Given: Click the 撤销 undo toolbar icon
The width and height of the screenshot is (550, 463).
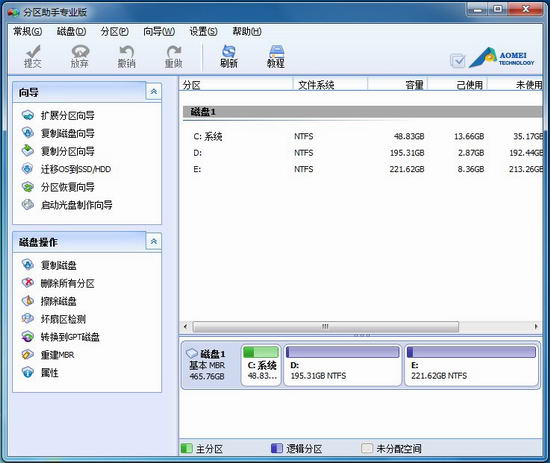Looking at the screenshot, I should pos(126,57).
